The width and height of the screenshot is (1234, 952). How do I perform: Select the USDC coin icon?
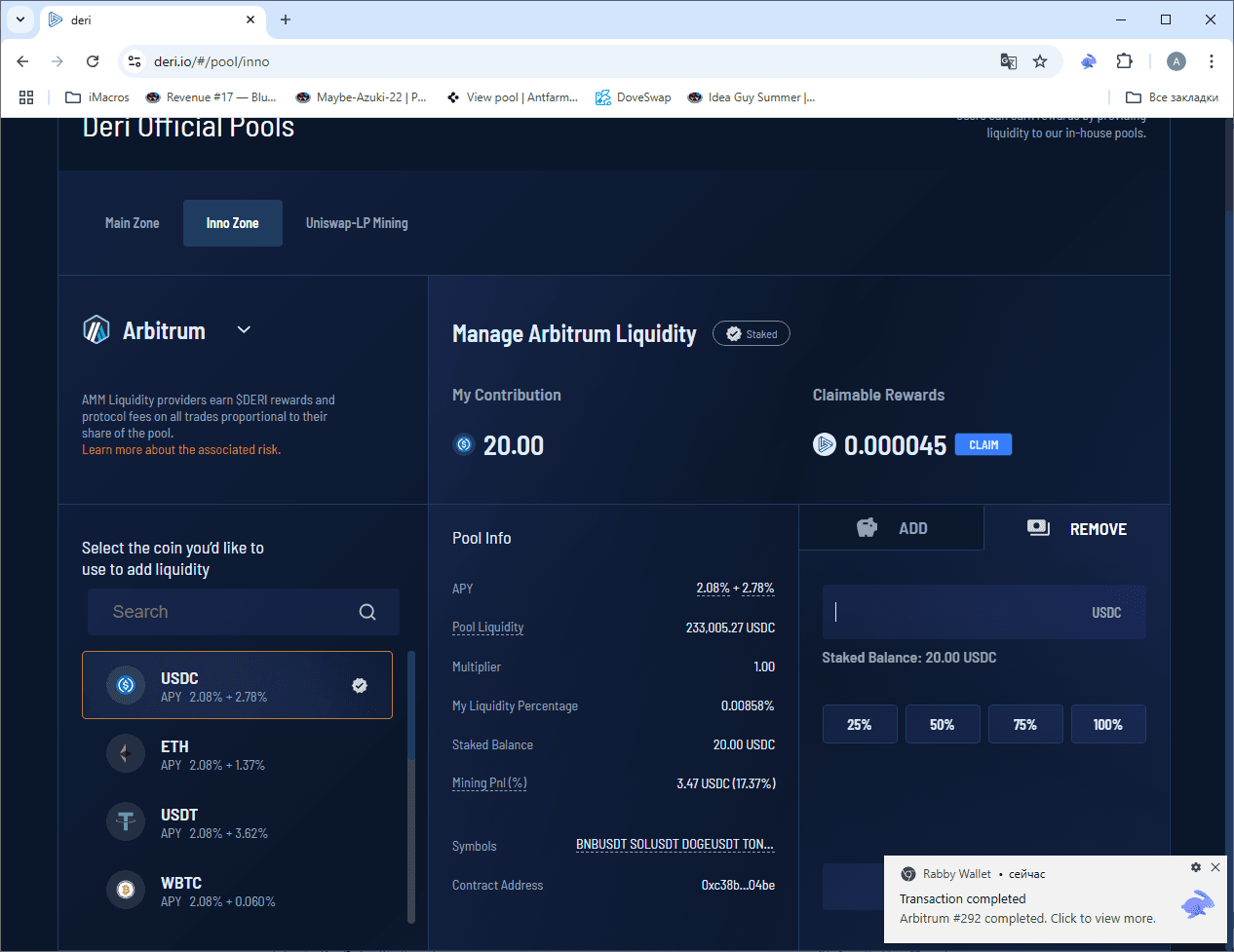point(126,685)
